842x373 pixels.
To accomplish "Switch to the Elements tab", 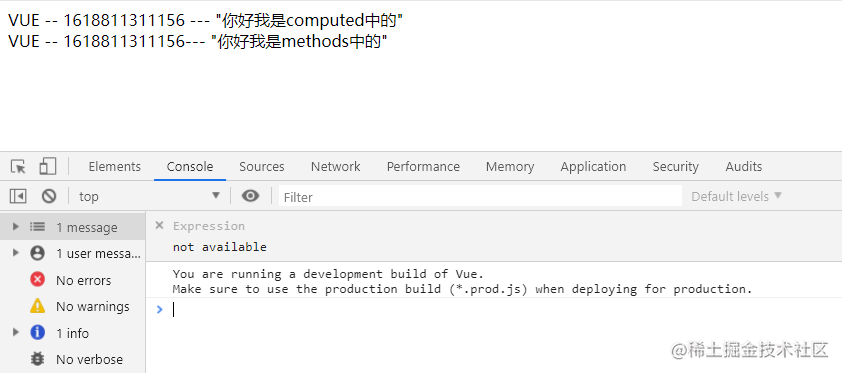I will point(114,166).
